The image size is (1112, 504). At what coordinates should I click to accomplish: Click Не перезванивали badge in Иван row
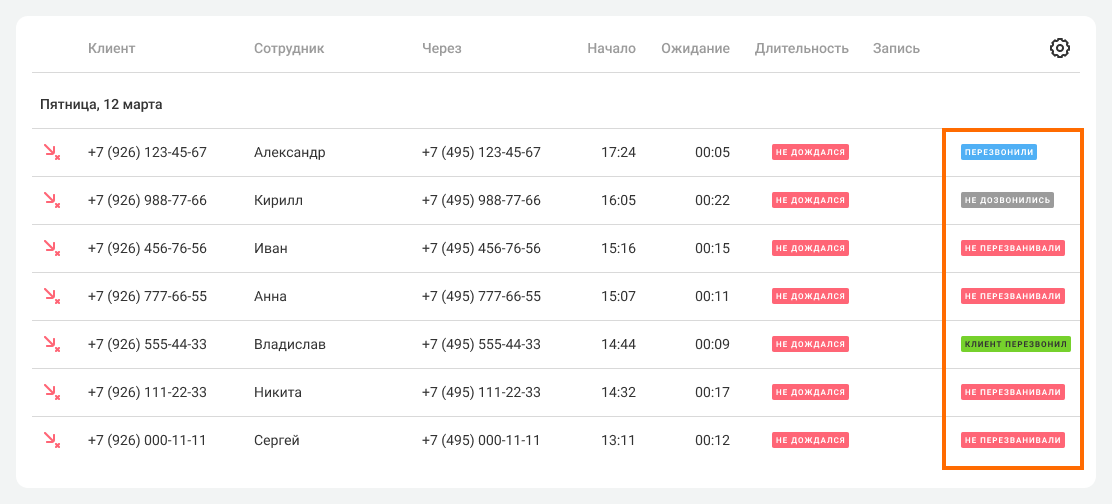point(1012,248)
